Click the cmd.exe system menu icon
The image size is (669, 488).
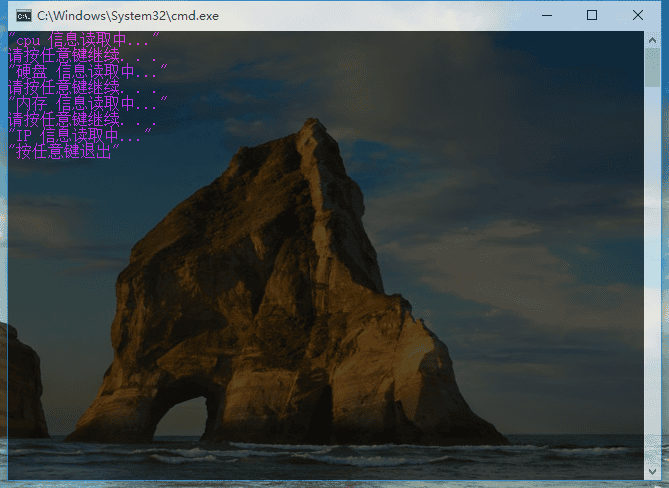coord(23,16)
